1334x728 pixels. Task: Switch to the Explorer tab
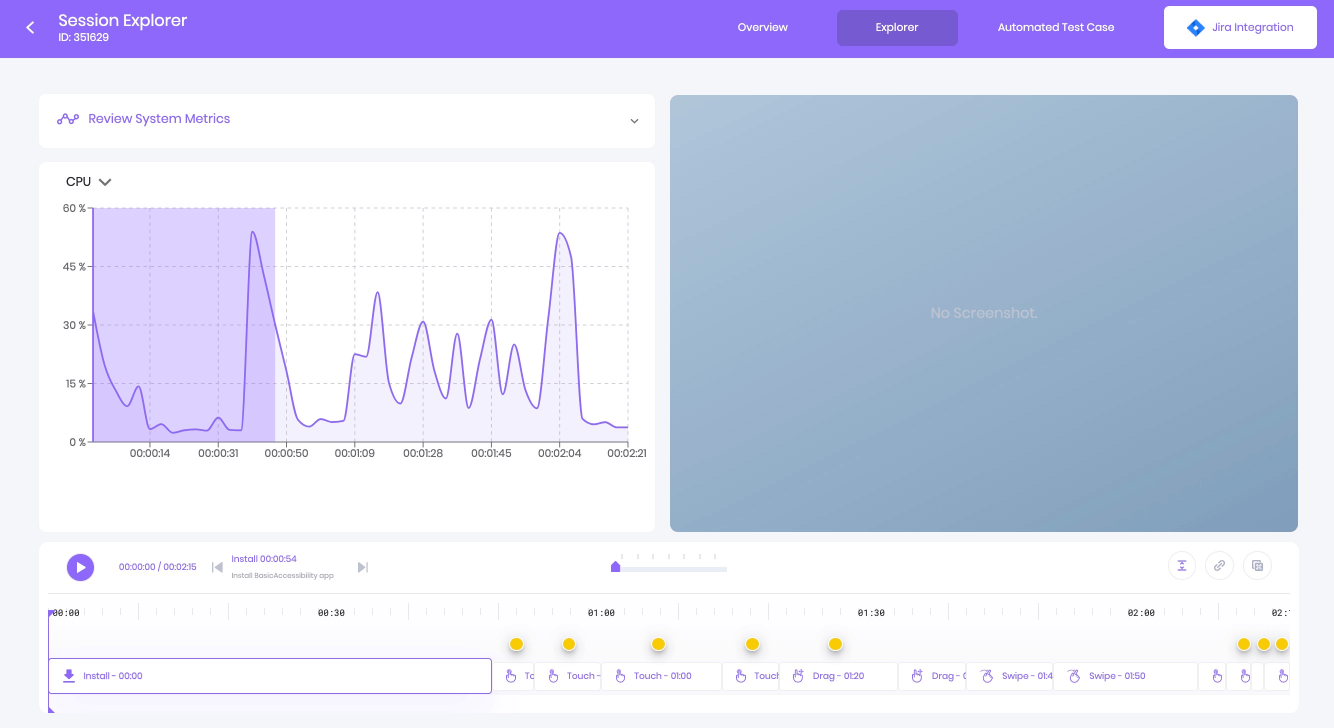click(x=897, y=28)
